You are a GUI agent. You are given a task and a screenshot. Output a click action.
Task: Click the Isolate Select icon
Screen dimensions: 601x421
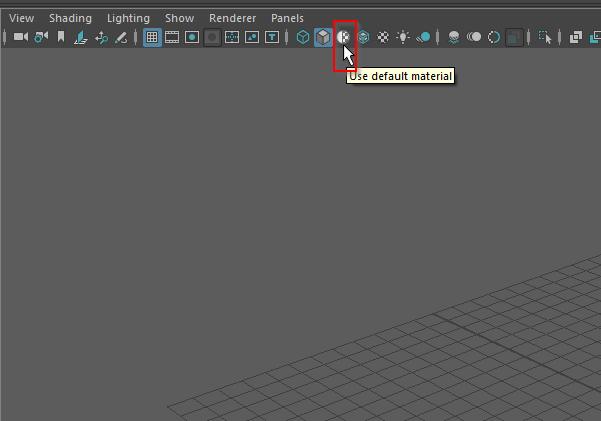(x=545, y=37)
